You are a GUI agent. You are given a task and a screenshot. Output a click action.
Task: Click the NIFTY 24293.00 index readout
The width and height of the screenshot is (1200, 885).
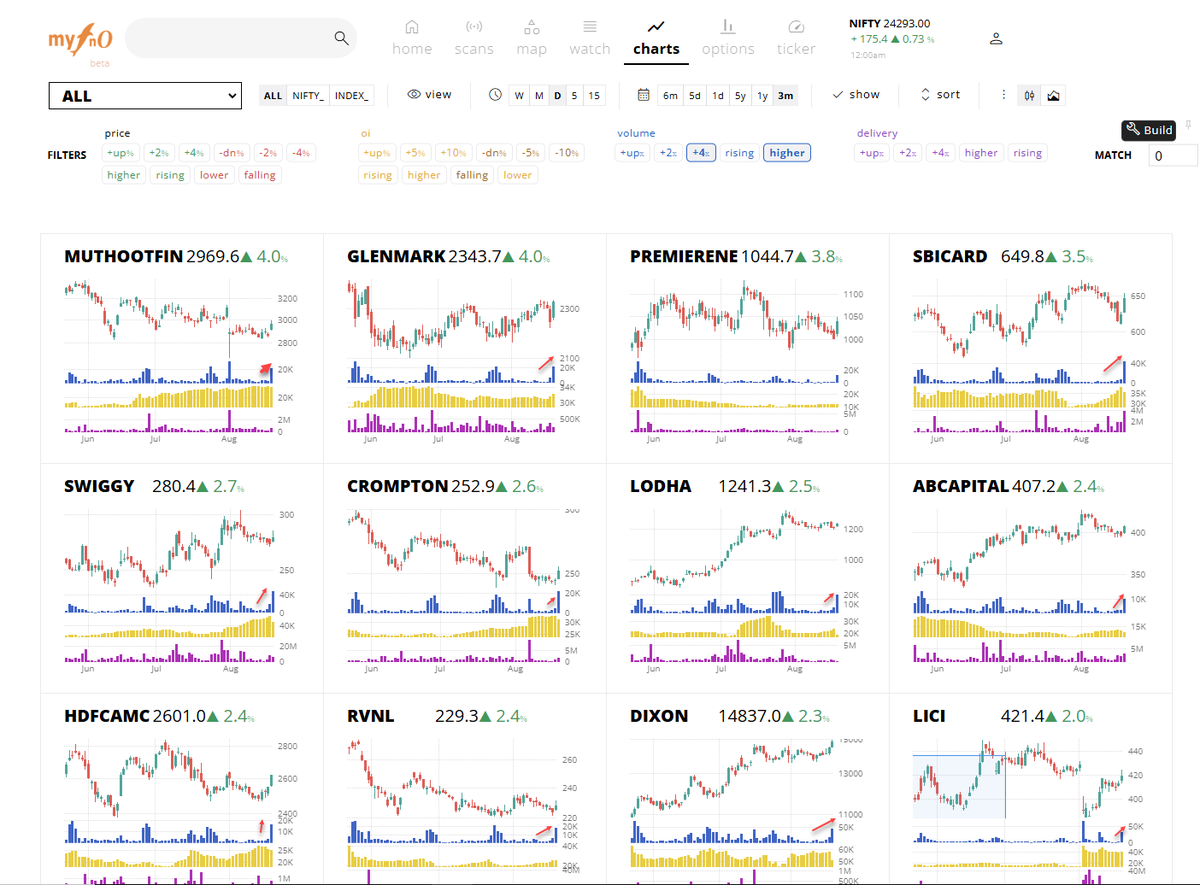pyautogui.click(x=889, y=23)
